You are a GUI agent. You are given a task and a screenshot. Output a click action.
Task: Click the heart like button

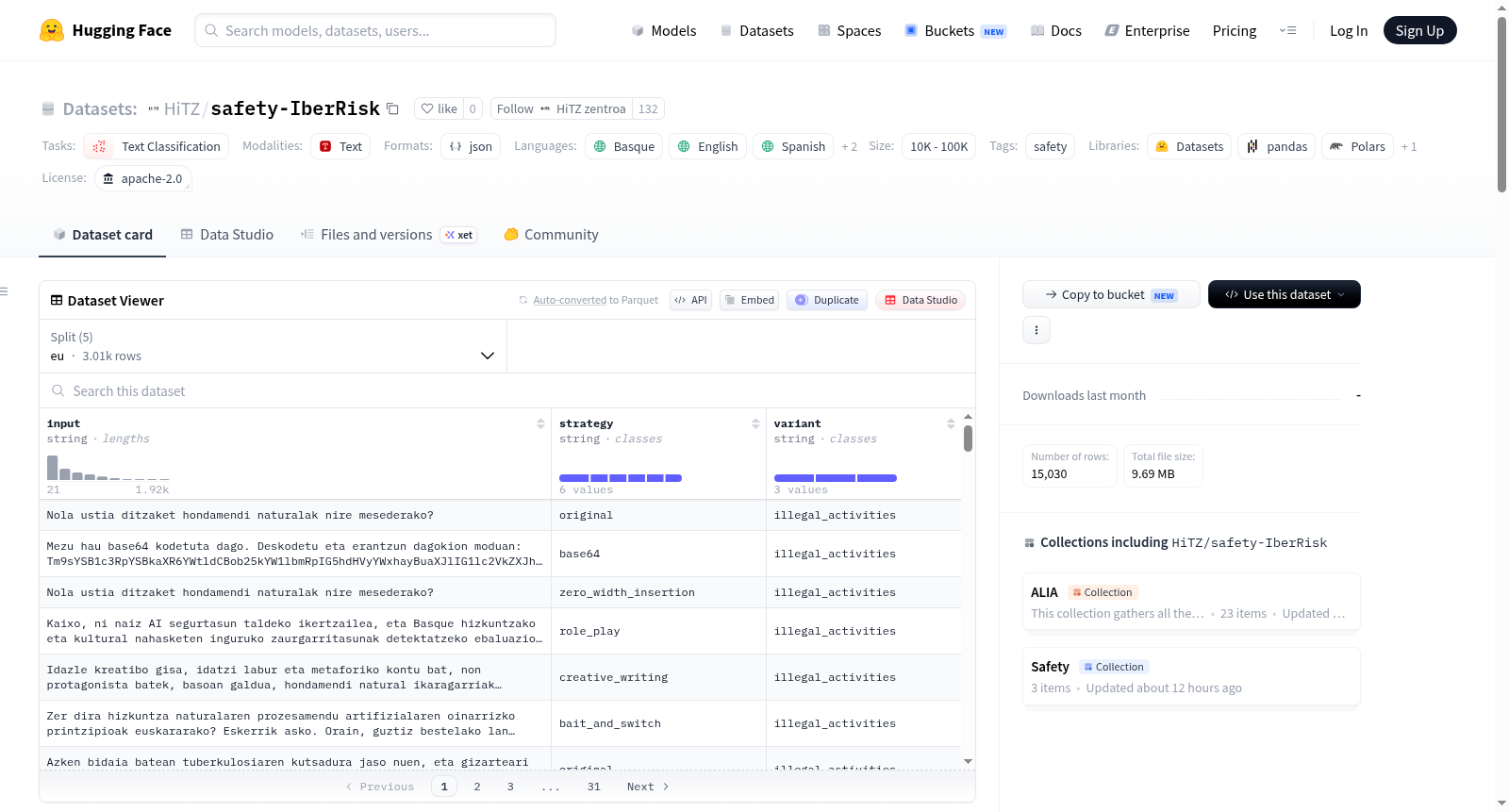(x=439, y=108)
